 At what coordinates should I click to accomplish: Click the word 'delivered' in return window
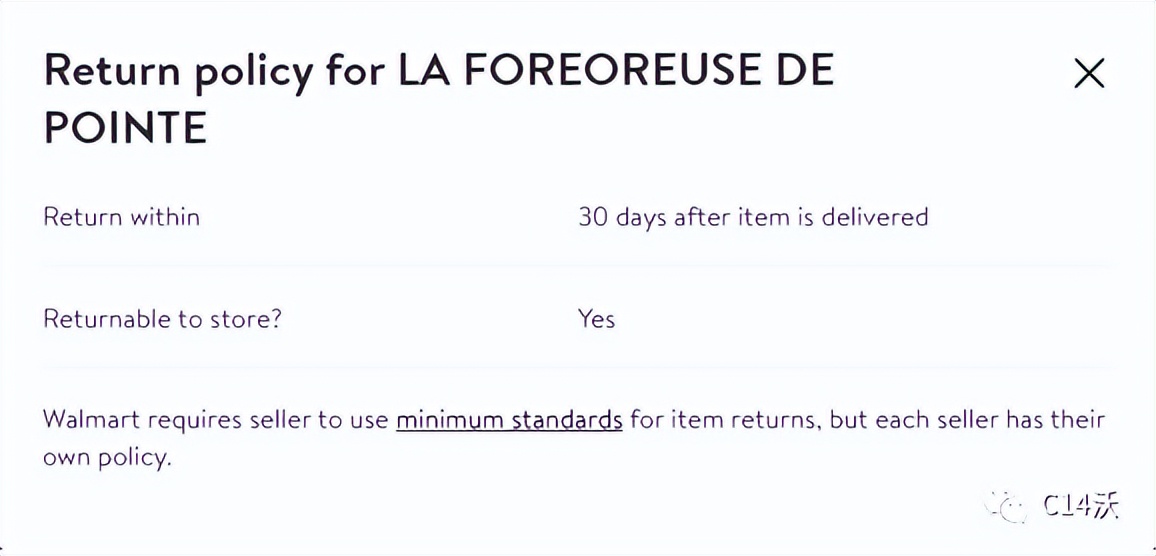coord(875,217)
